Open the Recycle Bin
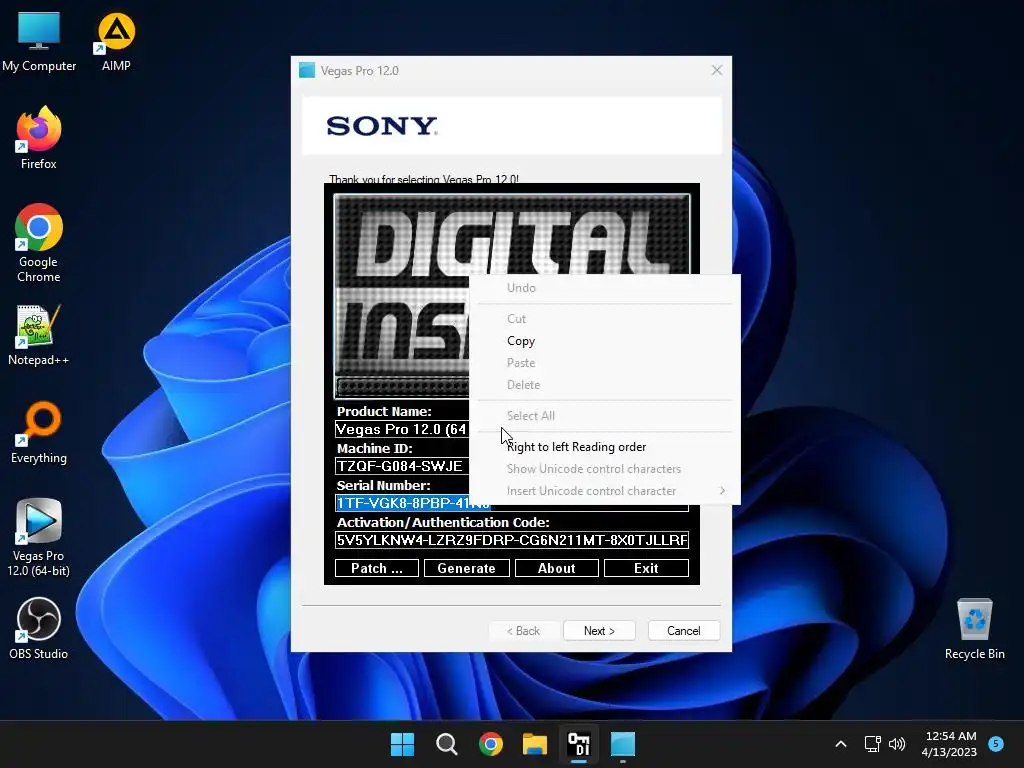This screenshot has height=768, width=1024. point(974,629)
